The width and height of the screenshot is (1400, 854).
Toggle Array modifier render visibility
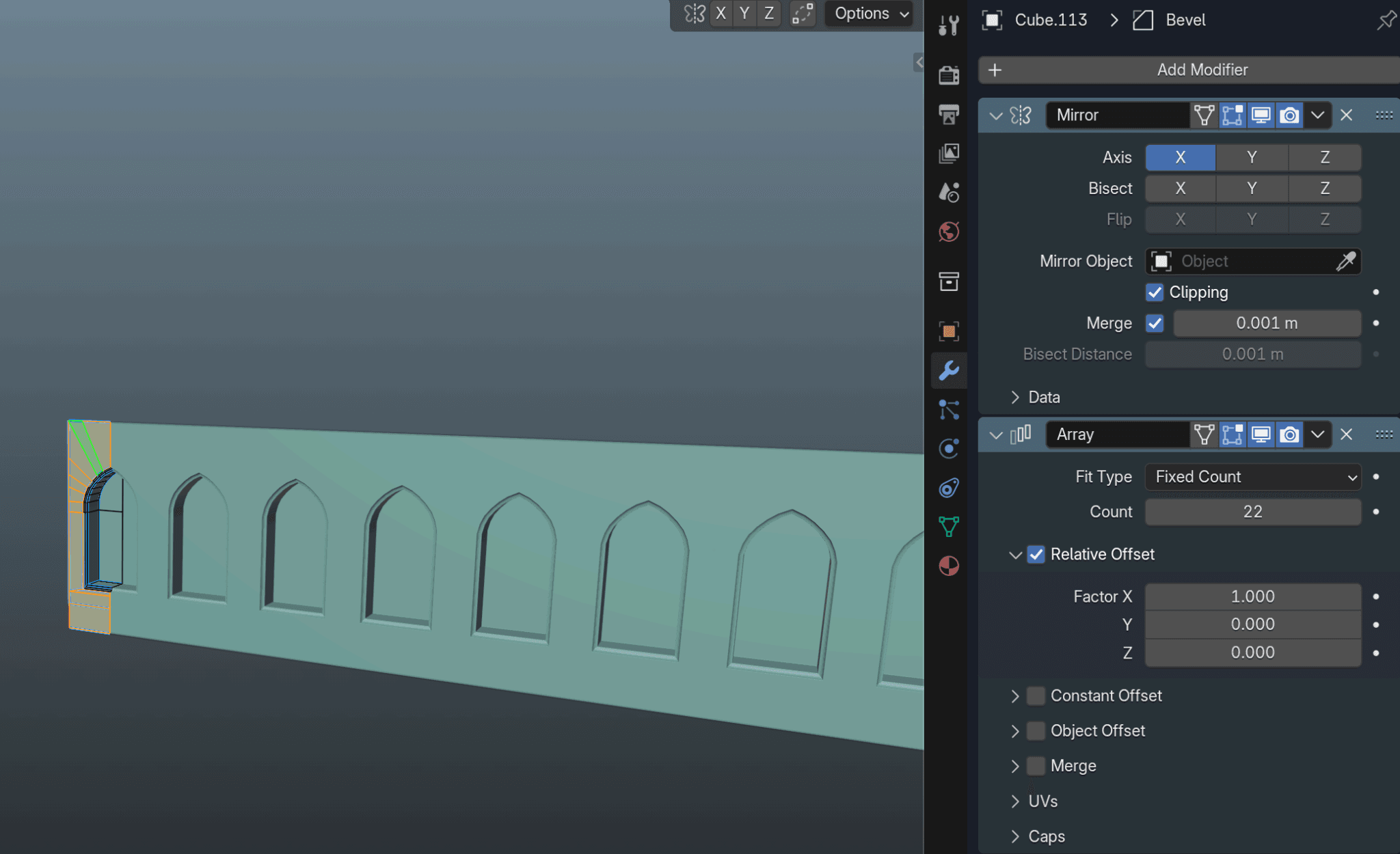(x=1290, y=434)
